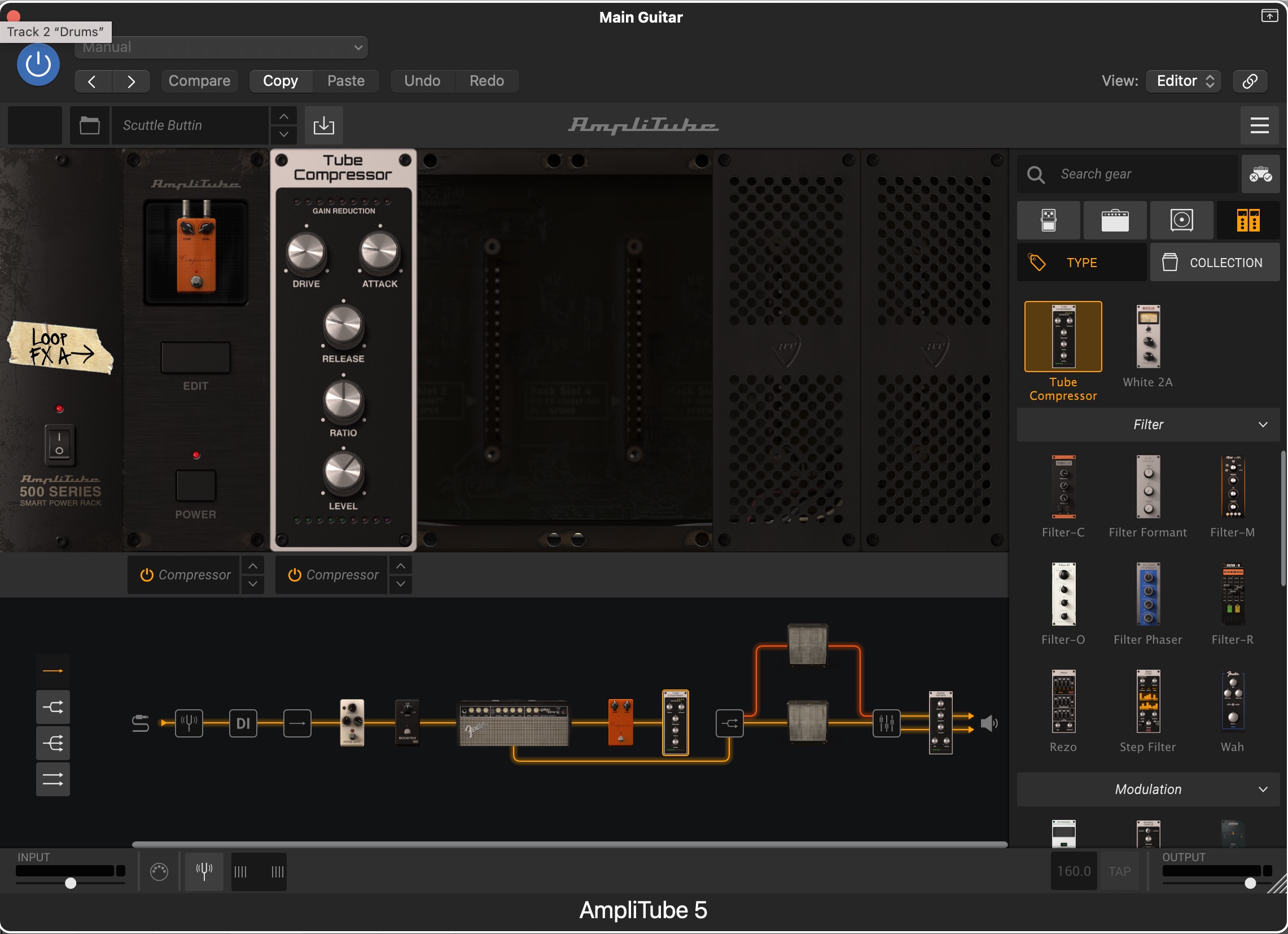1288x934 pixels.
Task: Choose the Filter-O rack unit
Action: pos(1063,594)
